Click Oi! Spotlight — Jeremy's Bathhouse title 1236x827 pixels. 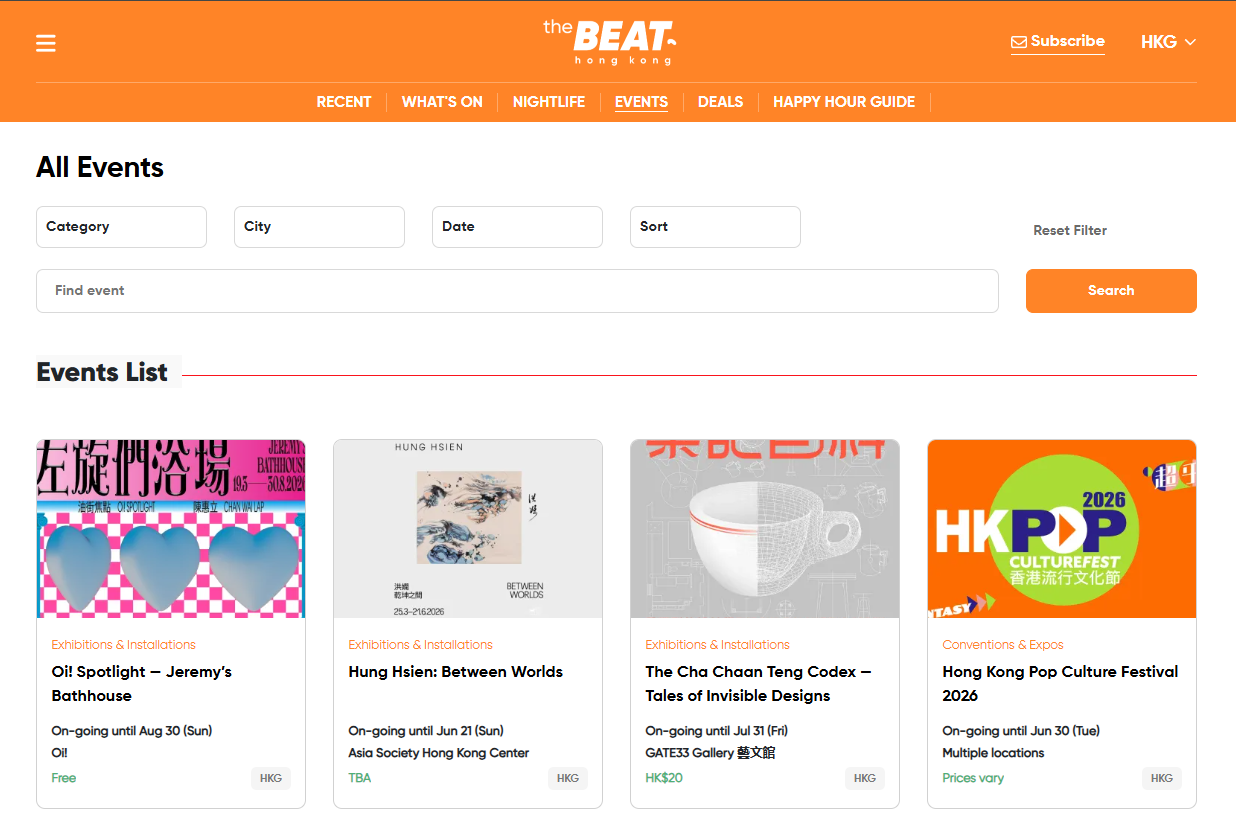142,684
